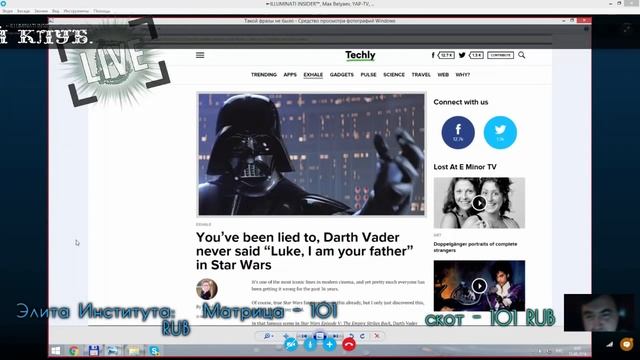The height and width of the screenshot is (360, 640).
Task: Open the folder icon in taskbar
Action: click(x=134, y=350)
